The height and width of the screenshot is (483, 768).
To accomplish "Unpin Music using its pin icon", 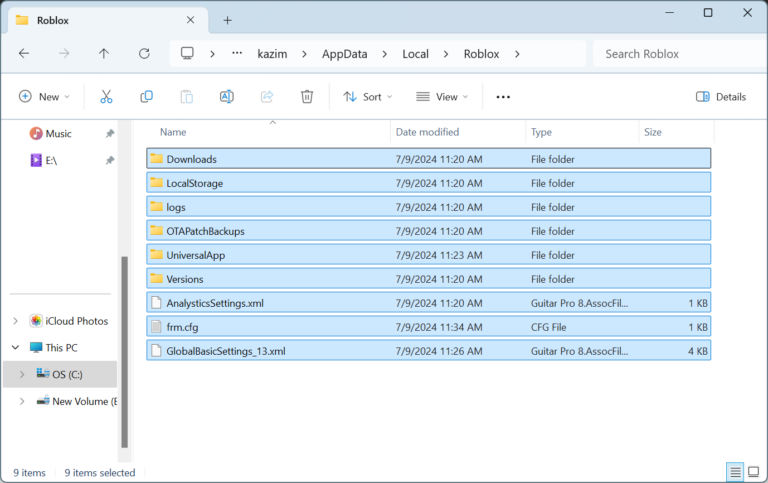I will coord(110,133).
